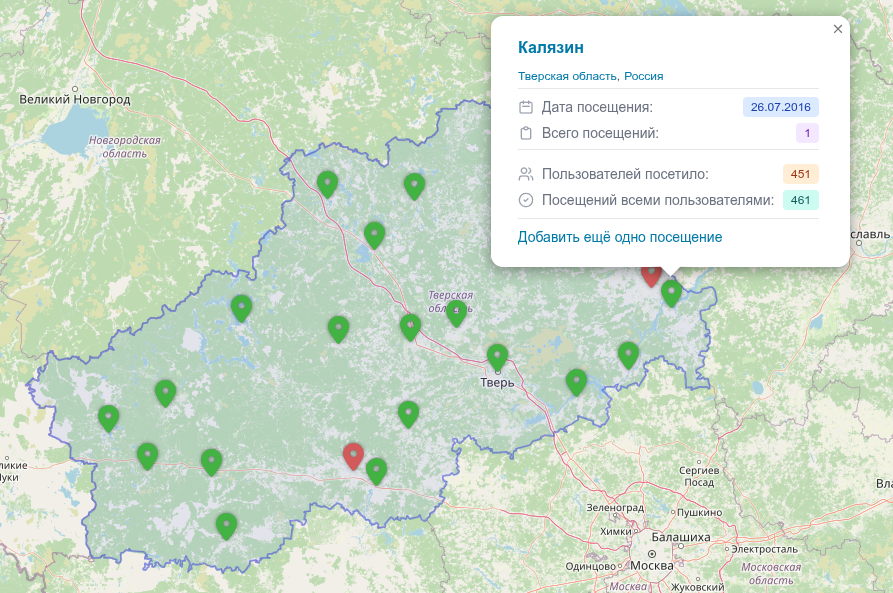This screenshot has width=893, height=593.
Task: Open the Россия link in the popup
Action: 644,76
